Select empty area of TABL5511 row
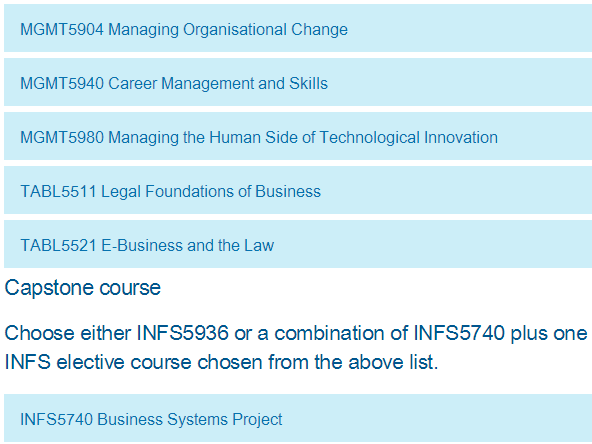The height and width of the screenshot is (444, 592). [455, 190]
